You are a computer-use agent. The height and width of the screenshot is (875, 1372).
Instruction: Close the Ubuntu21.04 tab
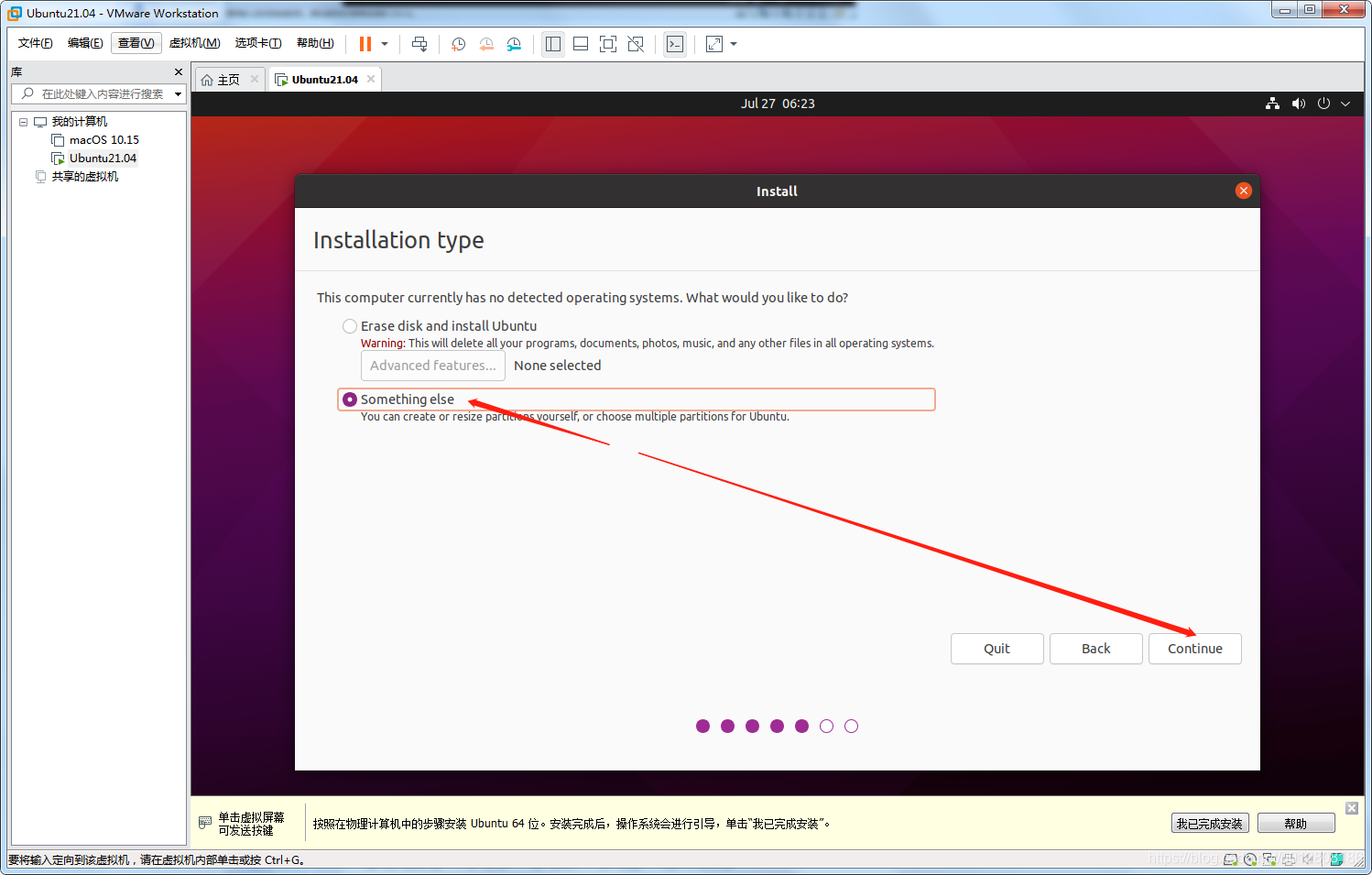[x=371, y=79]
